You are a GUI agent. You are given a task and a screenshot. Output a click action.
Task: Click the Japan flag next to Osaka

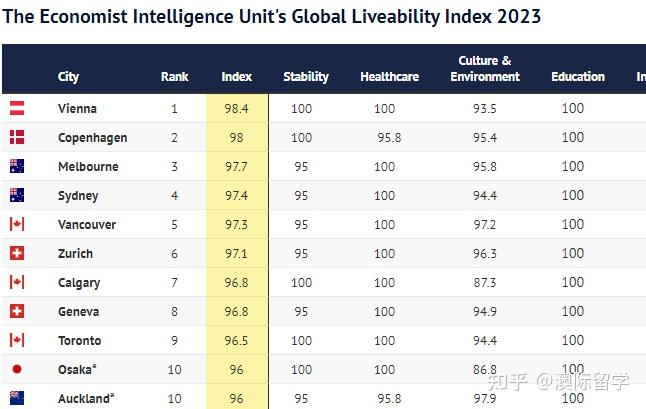(17, 369)
